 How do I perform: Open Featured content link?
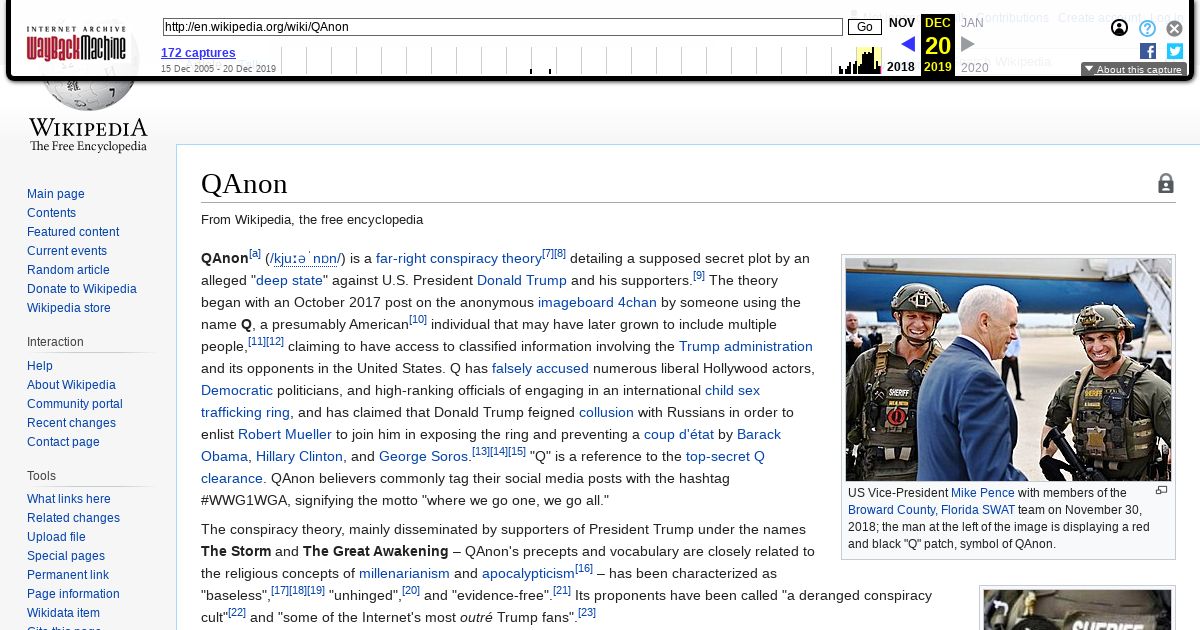(x=73, y=232)
